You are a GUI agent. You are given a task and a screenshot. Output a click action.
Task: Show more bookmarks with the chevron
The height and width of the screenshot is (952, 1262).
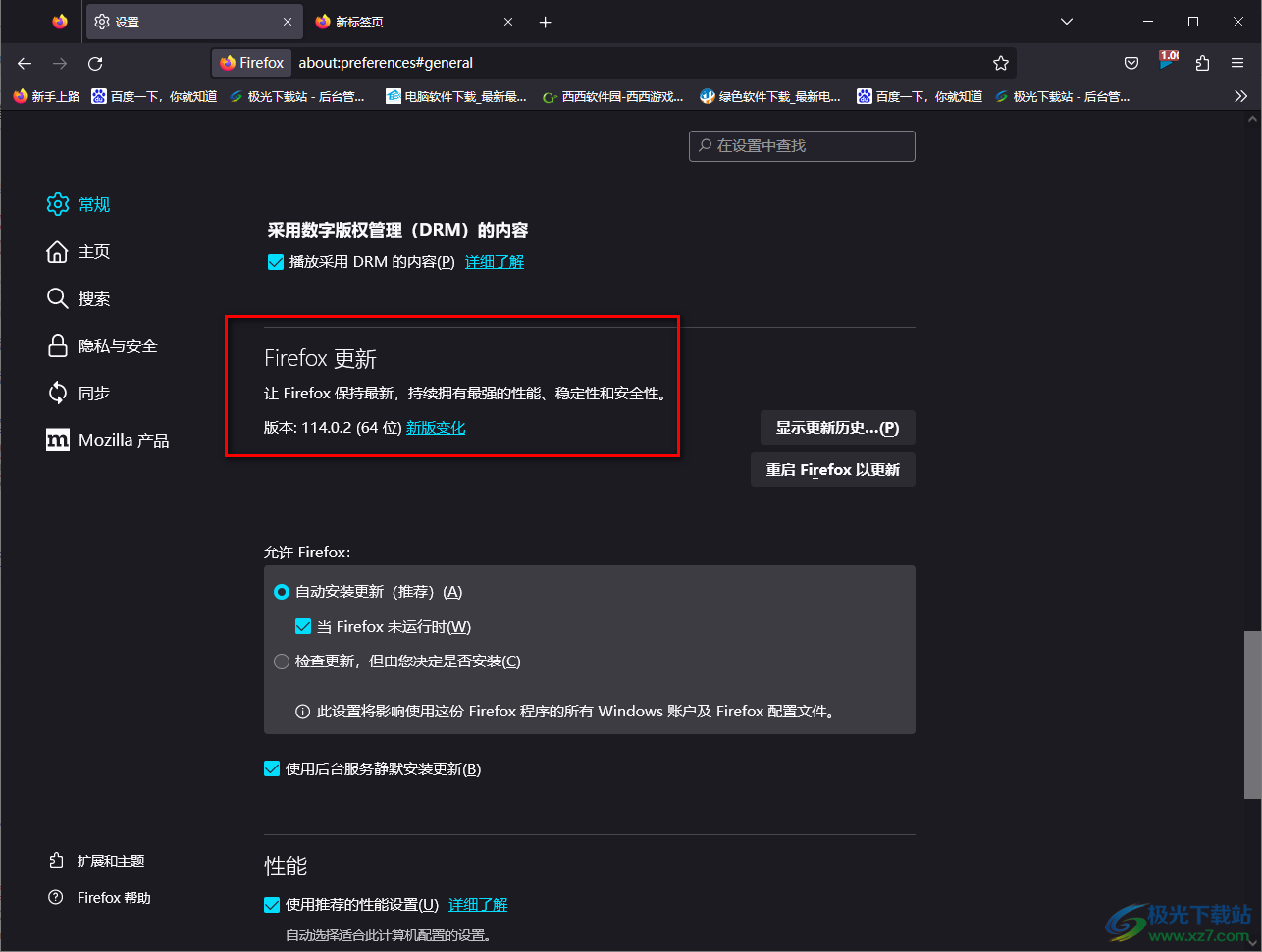point(1241,96)
